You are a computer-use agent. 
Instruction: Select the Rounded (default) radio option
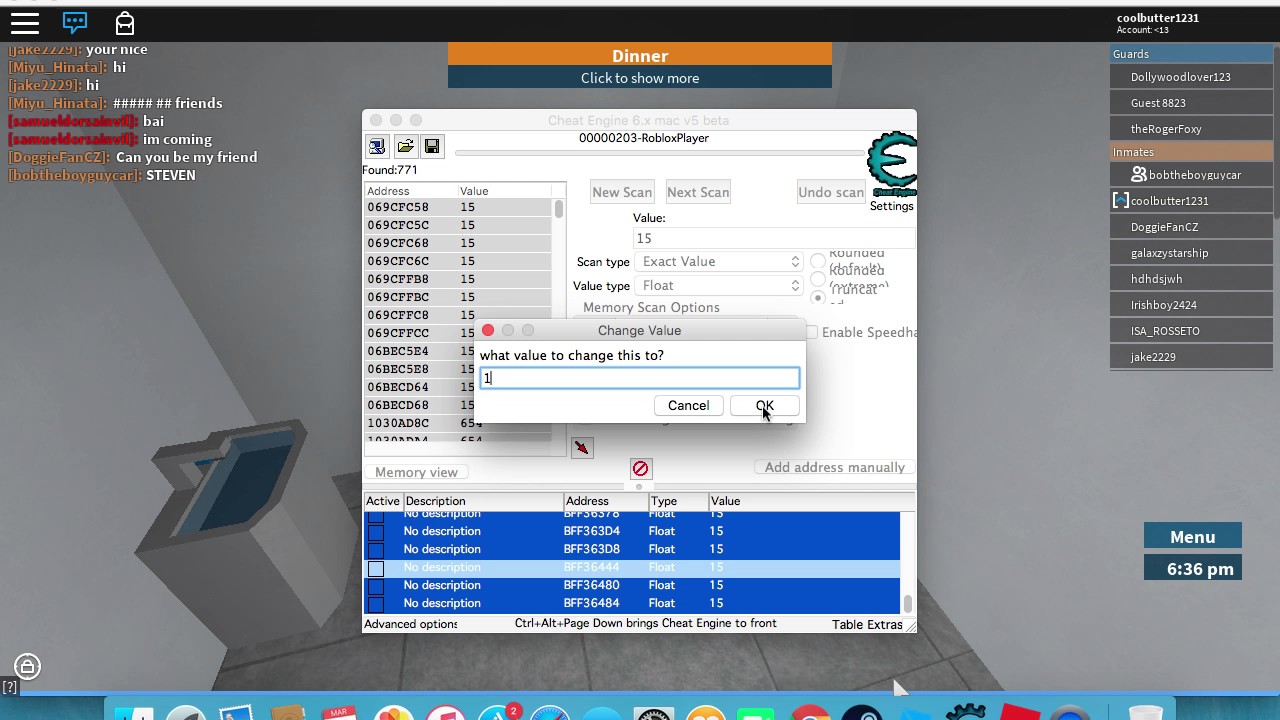point(818,260)
